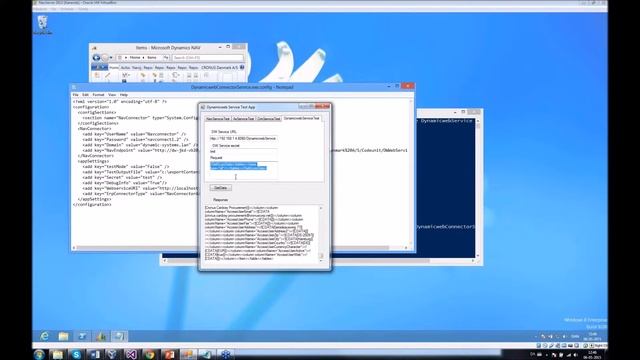Open VirtualBox from host taskbar
The width and height of the screenshot is (640, 360).
112,354
